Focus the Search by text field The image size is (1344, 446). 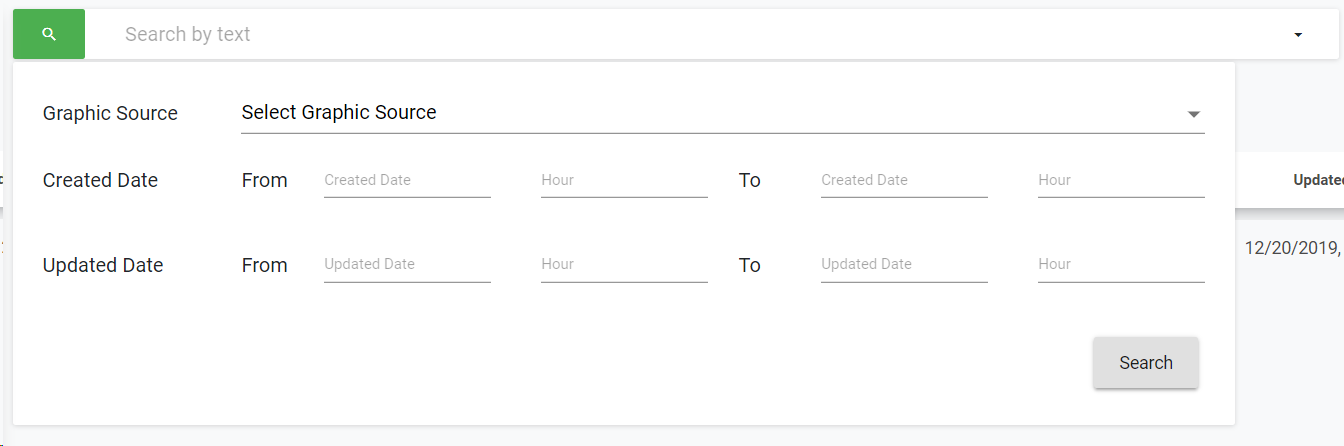pyautogui.click(x=600, y=34)
